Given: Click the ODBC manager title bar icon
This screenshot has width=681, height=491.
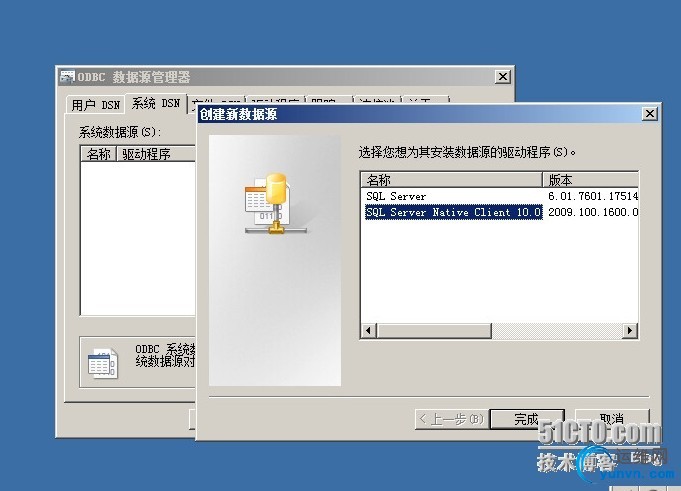Looking at the screenshot, I should [67, 77].
